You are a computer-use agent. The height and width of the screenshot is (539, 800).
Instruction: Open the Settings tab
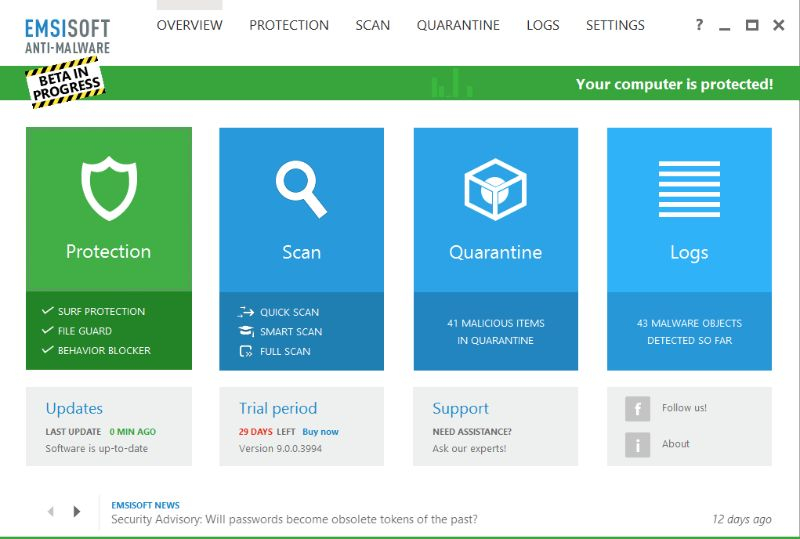615,25
